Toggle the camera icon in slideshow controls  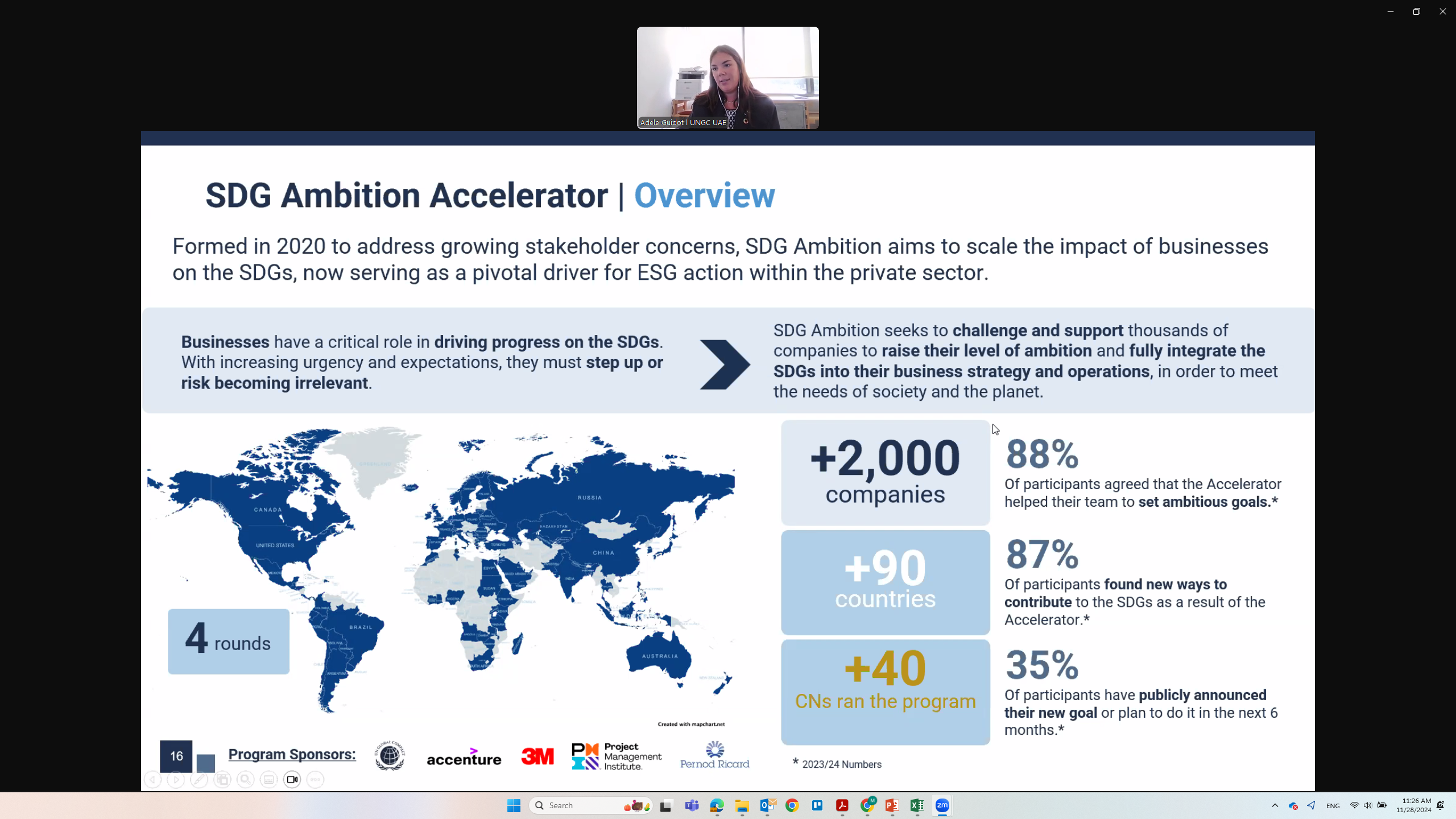(292, 779)
